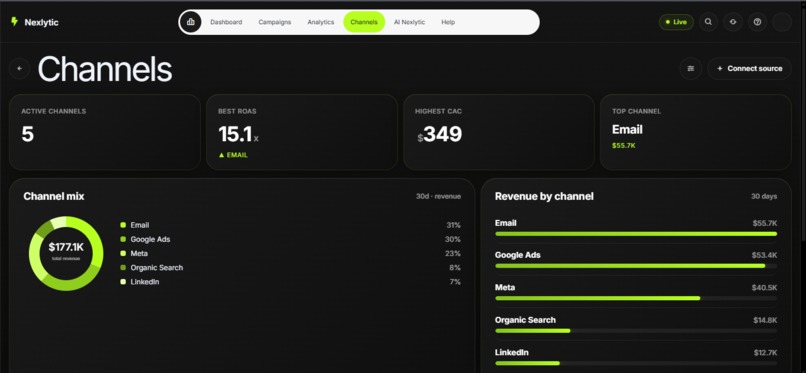Open the Campaigns tab
Viewport: 806px width, 373px height.
click(274, 22)
